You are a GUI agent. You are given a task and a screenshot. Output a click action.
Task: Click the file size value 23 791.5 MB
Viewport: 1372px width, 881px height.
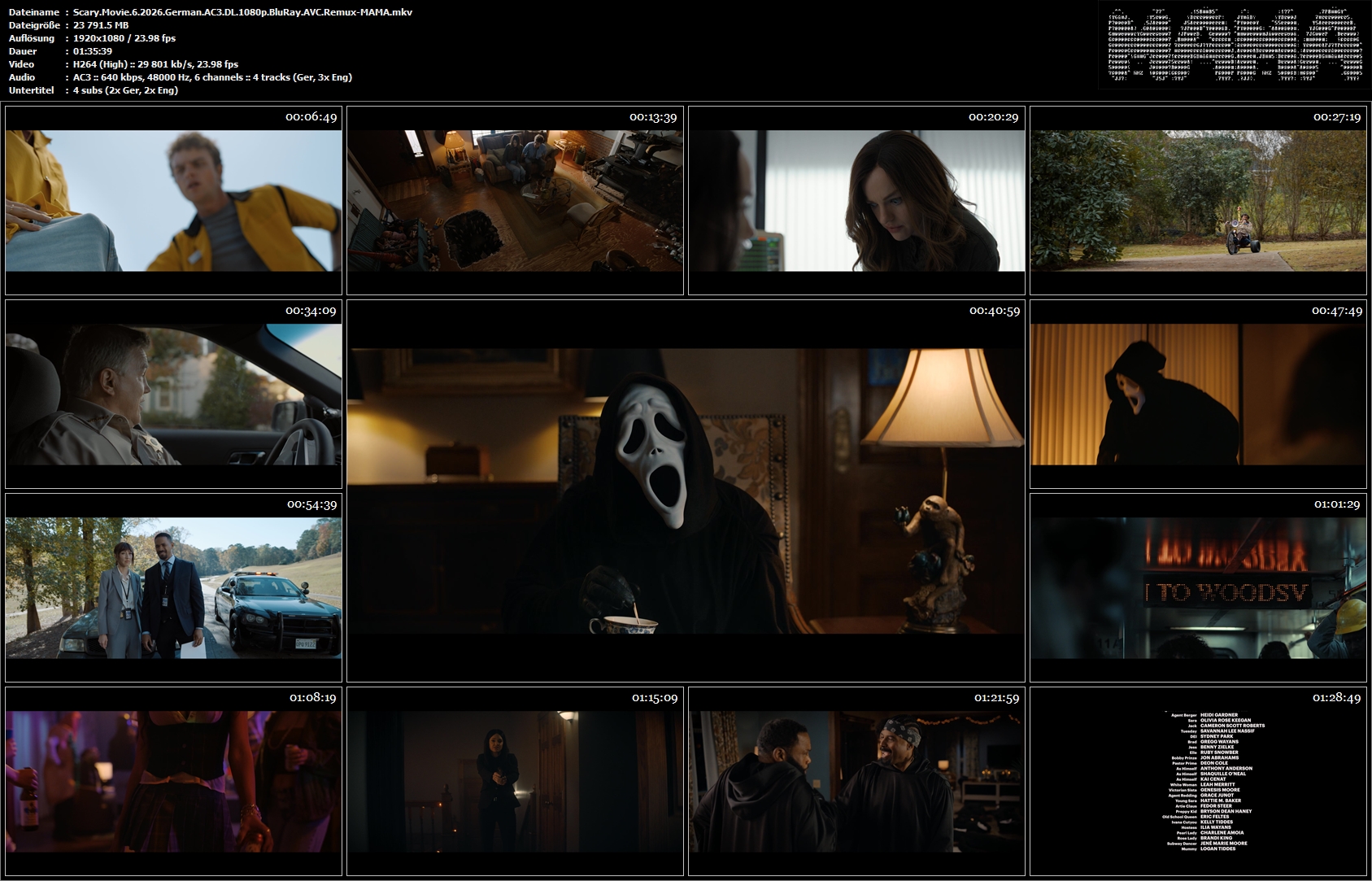(101, 25)
